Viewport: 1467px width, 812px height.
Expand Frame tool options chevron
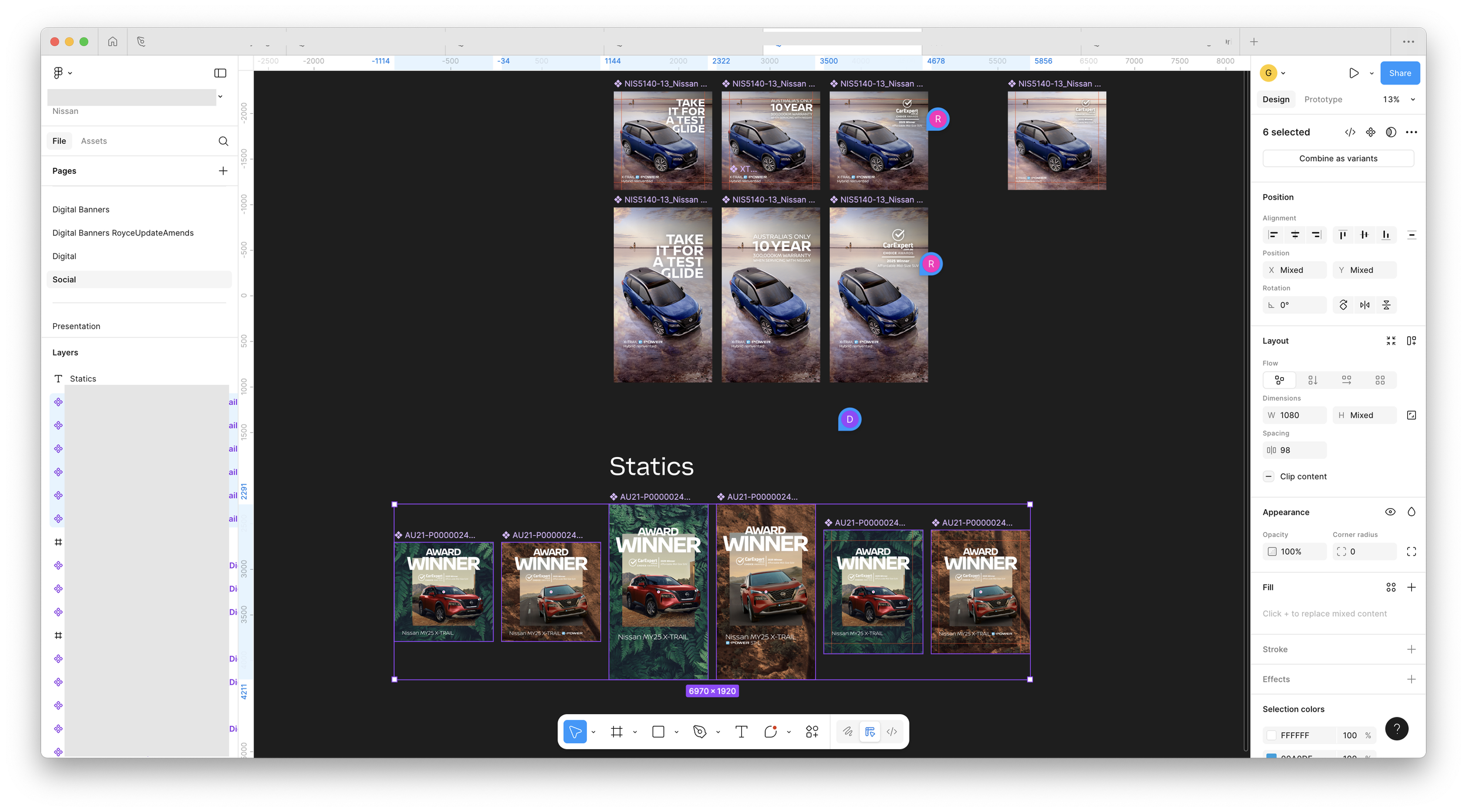point(635,732)
